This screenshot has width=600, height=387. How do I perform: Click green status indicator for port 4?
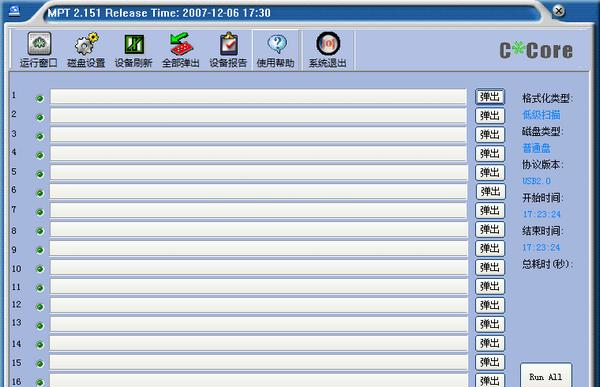[40, 155]
